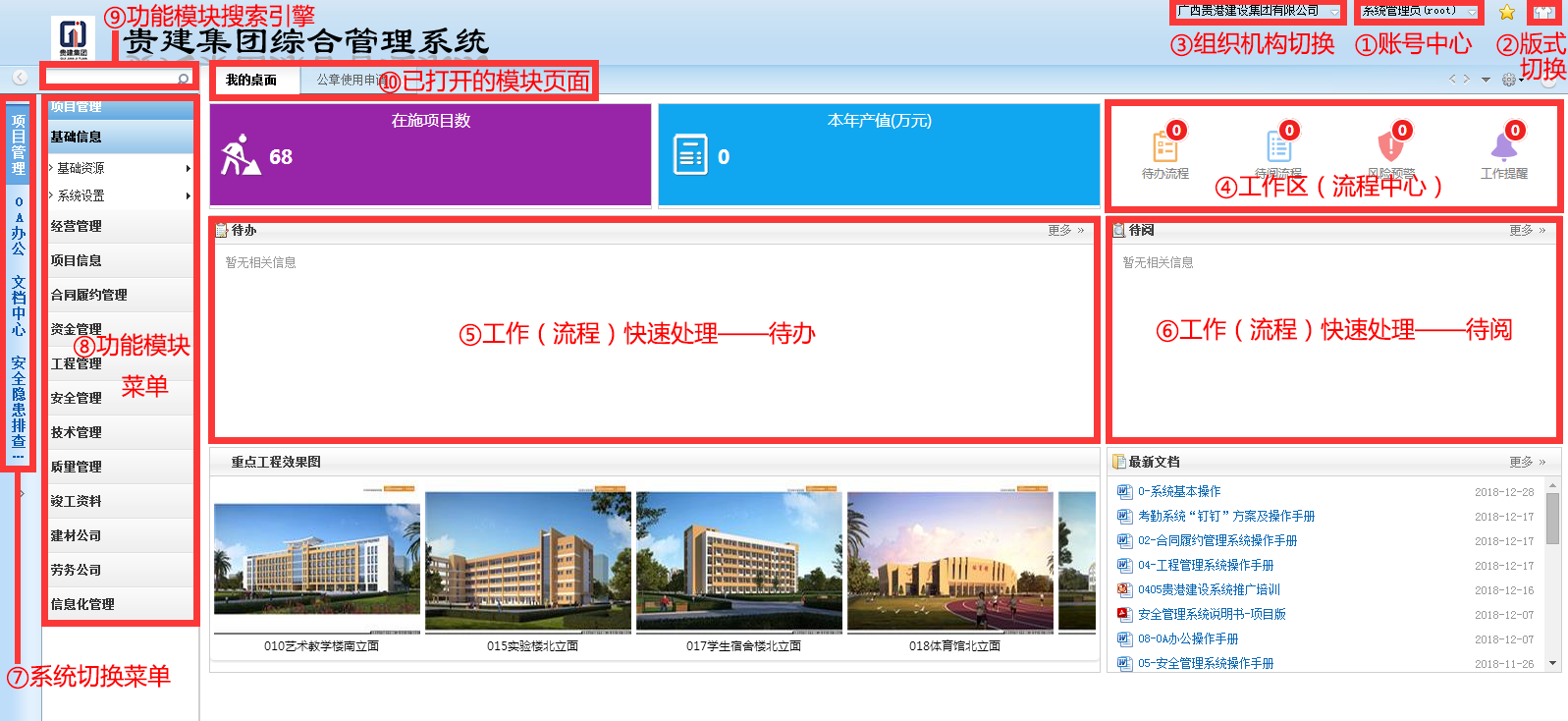The height and width of the screenshot is (721, 1568).
Task: Open the settings gear in the tab bar
Action: pos(1509,80)
